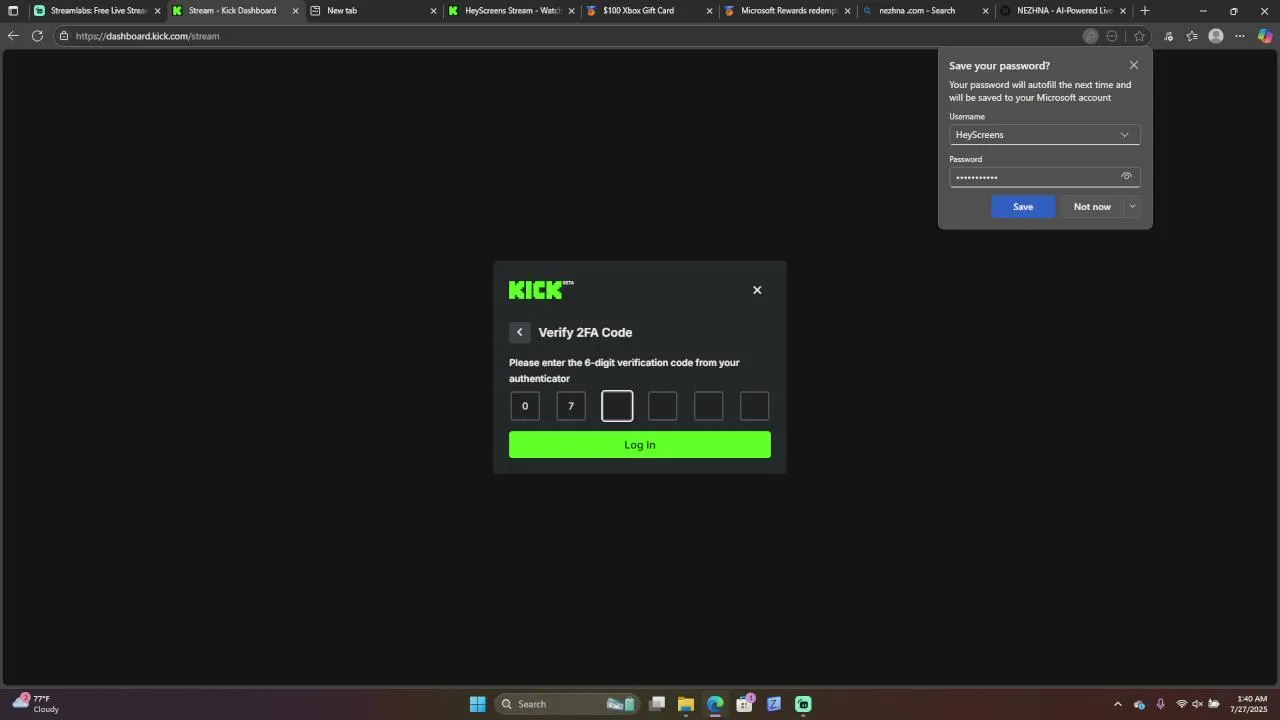1280x720 pixels.
Task: Close the Streamlabs tab
Action: pos(157,11)
